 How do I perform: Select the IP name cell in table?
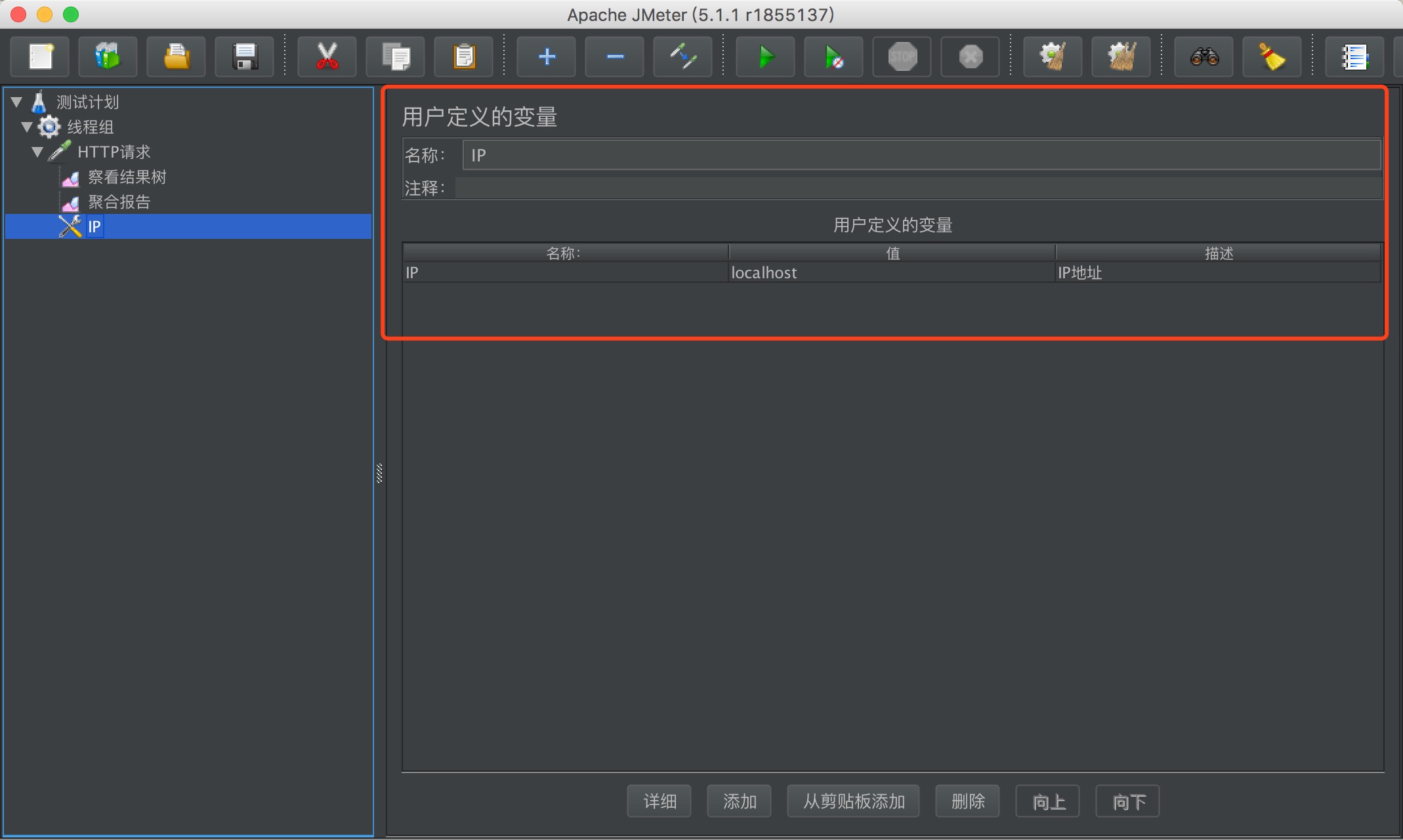pos(566,273)
